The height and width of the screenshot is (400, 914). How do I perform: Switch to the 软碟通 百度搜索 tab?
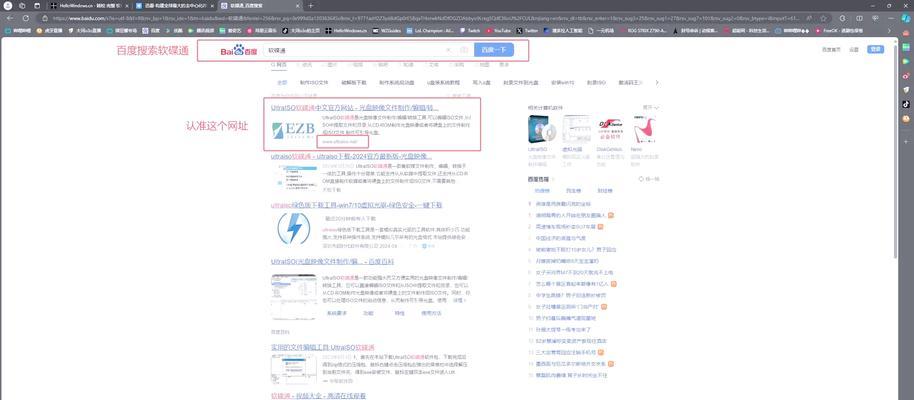(260, 5)
